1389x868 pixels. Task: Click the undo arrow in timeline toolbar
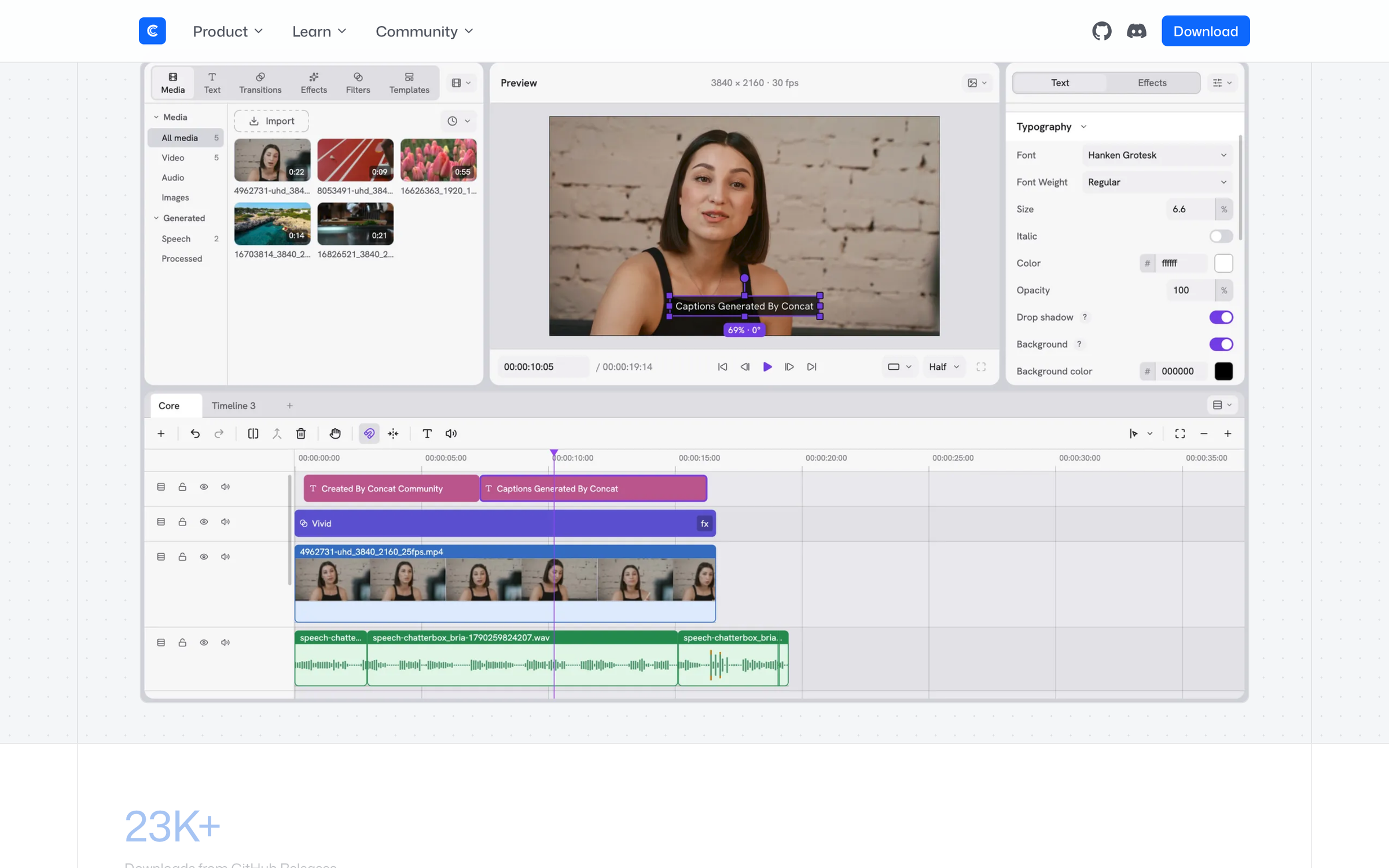[195, 433]
